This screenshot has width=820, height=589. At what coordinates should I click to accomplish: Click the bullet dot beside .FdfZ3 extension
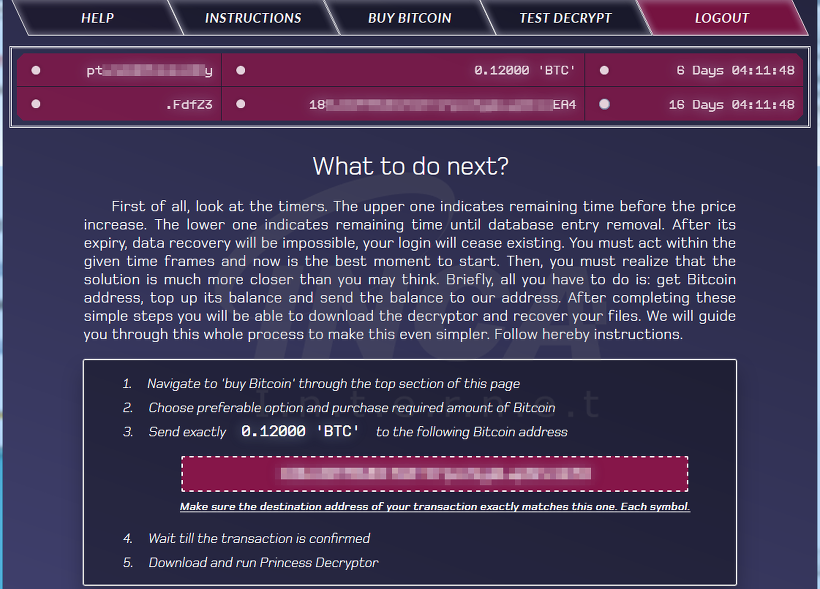[x=36, y=104]
